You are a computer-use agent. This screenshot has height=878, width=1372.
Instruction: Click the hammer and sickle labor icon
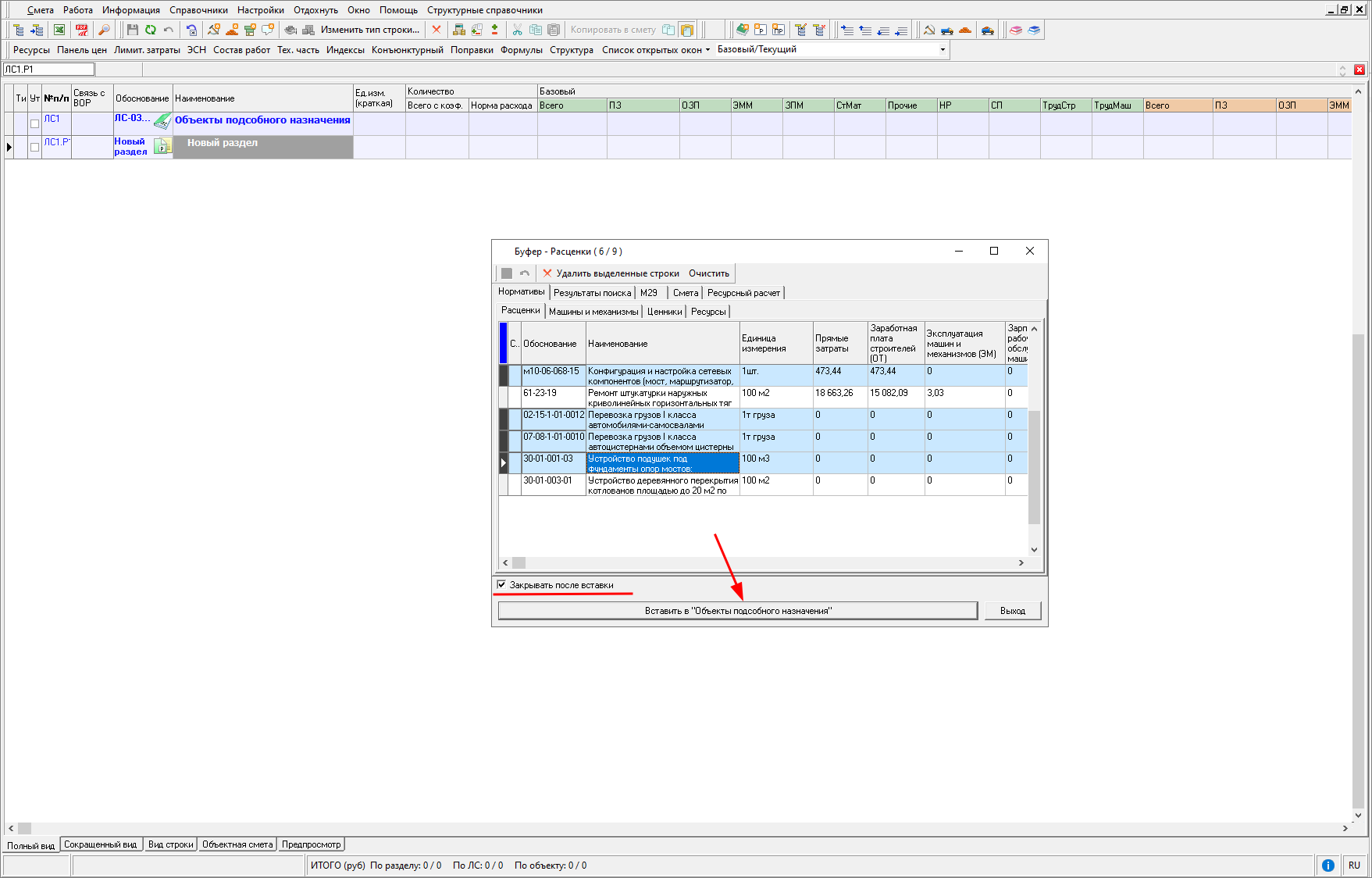click(x=929, y=30)
